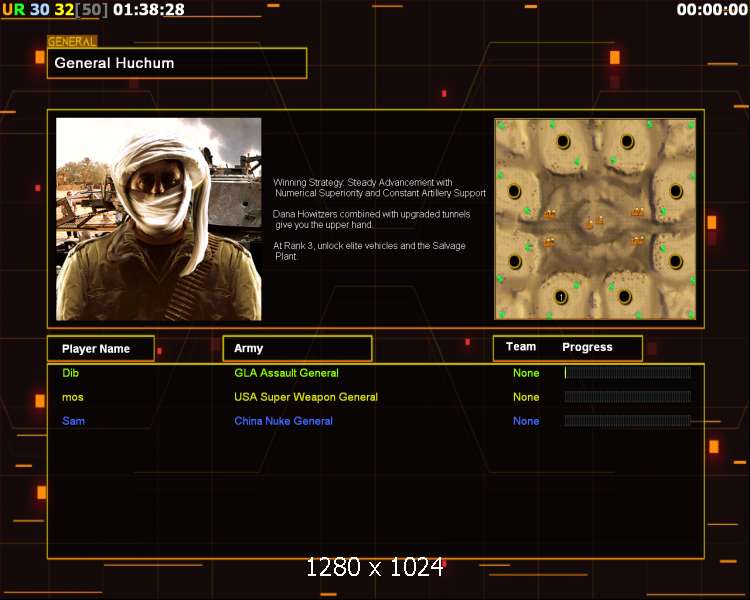Click the orange structures at the minimap center
The width and height of the screenshot is (750, 600).
click(594, 222)
